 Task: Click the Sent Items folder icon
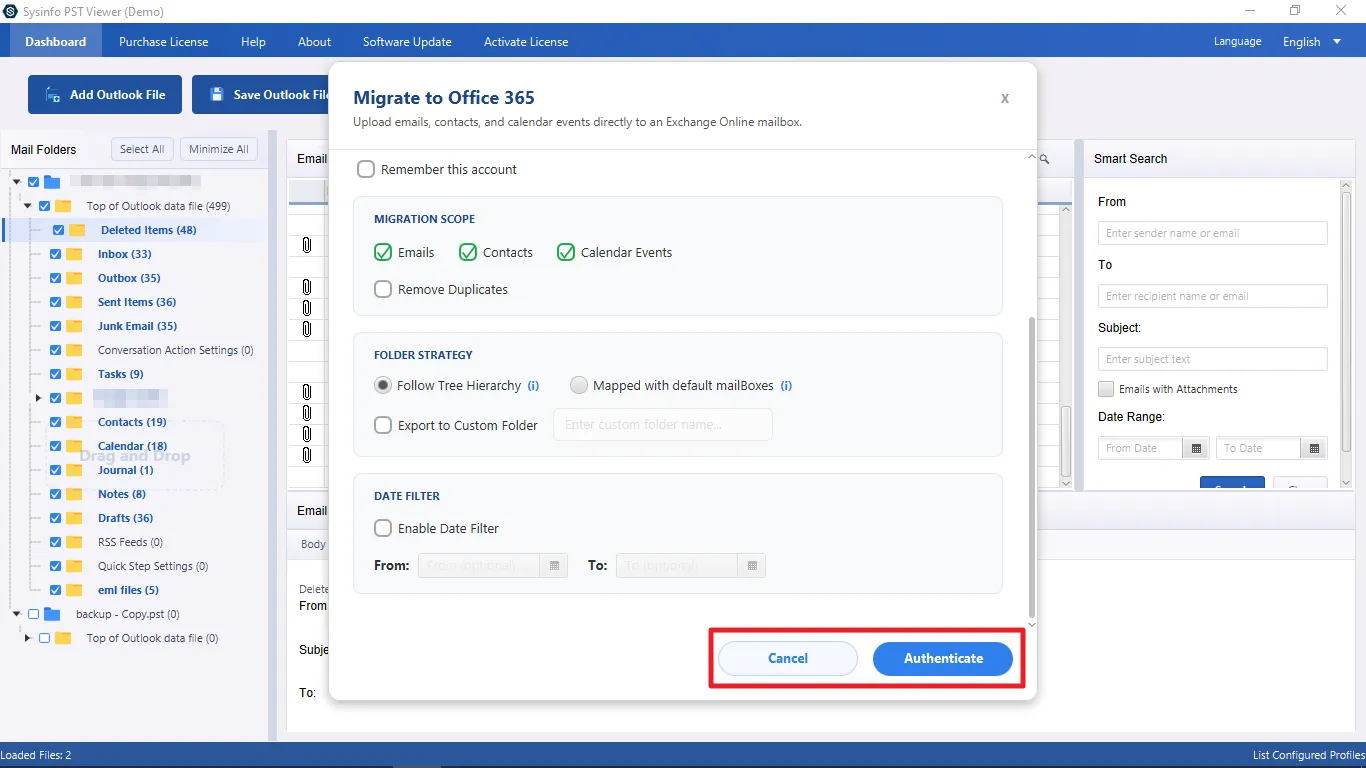point(74,302)
